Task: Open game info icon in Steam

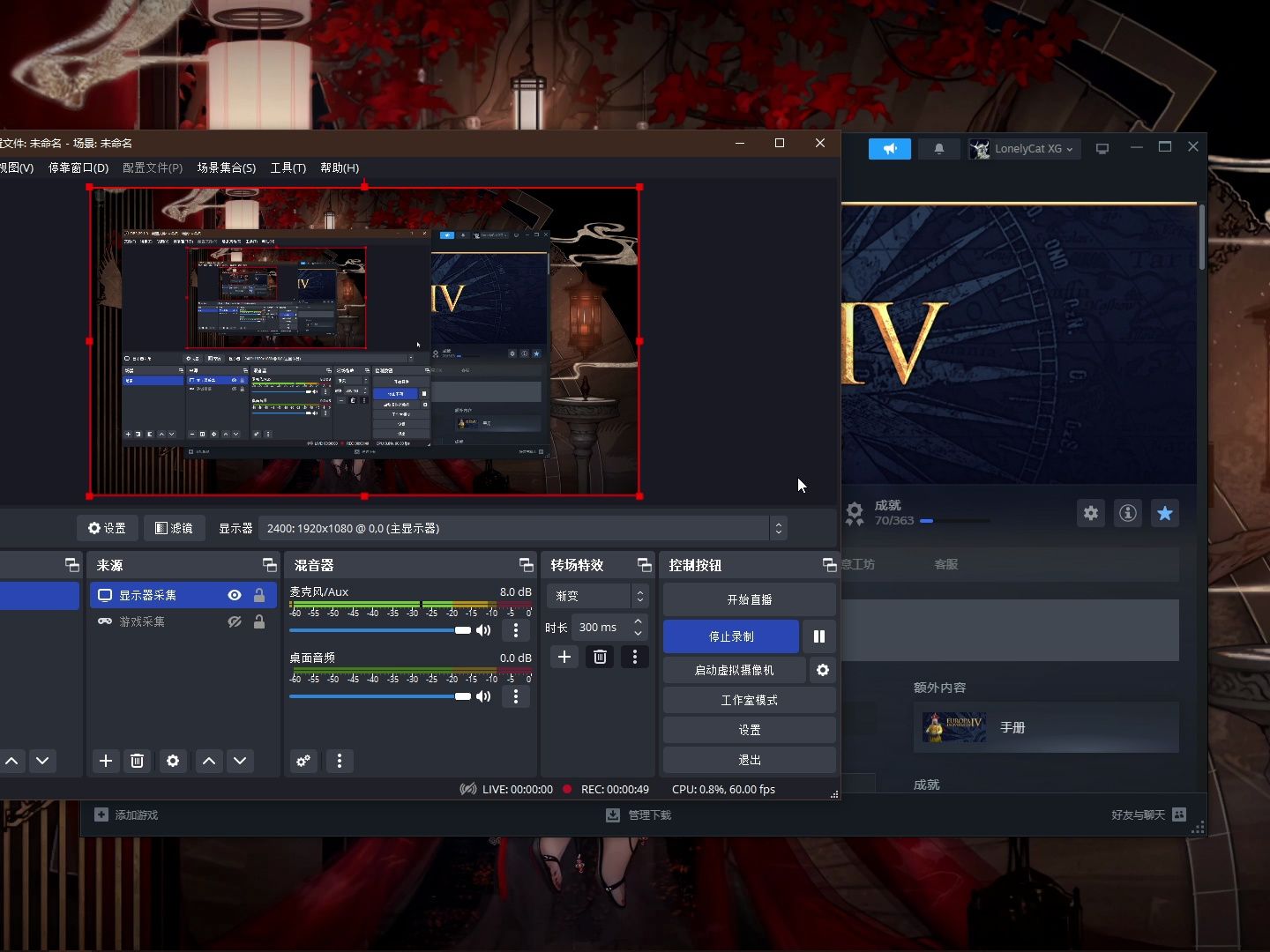Action: click(1128, 513)
